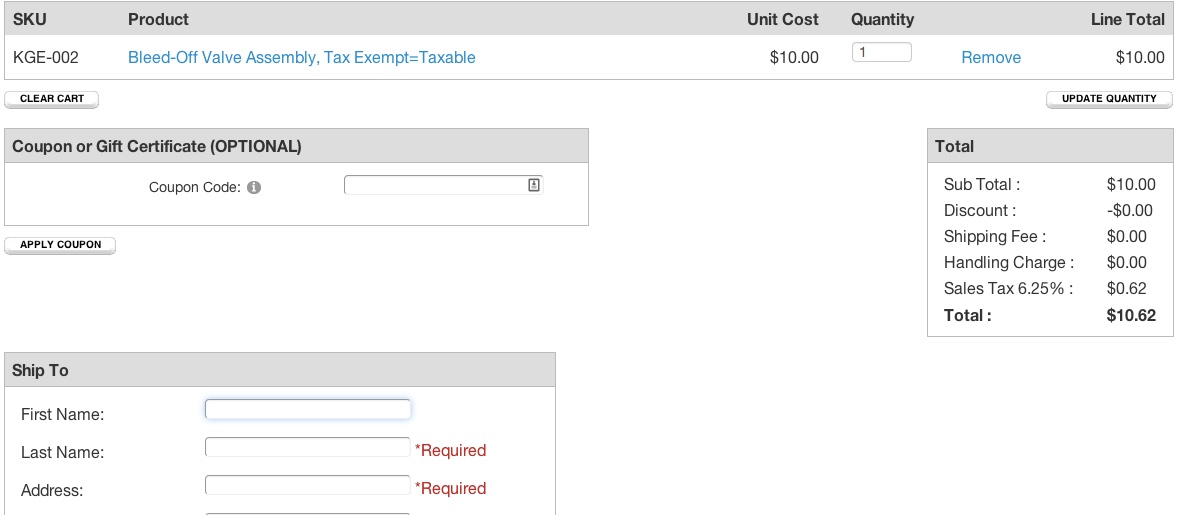
Task: Click the UPDATE QUANTITY button
Action: click(1109, 99)
